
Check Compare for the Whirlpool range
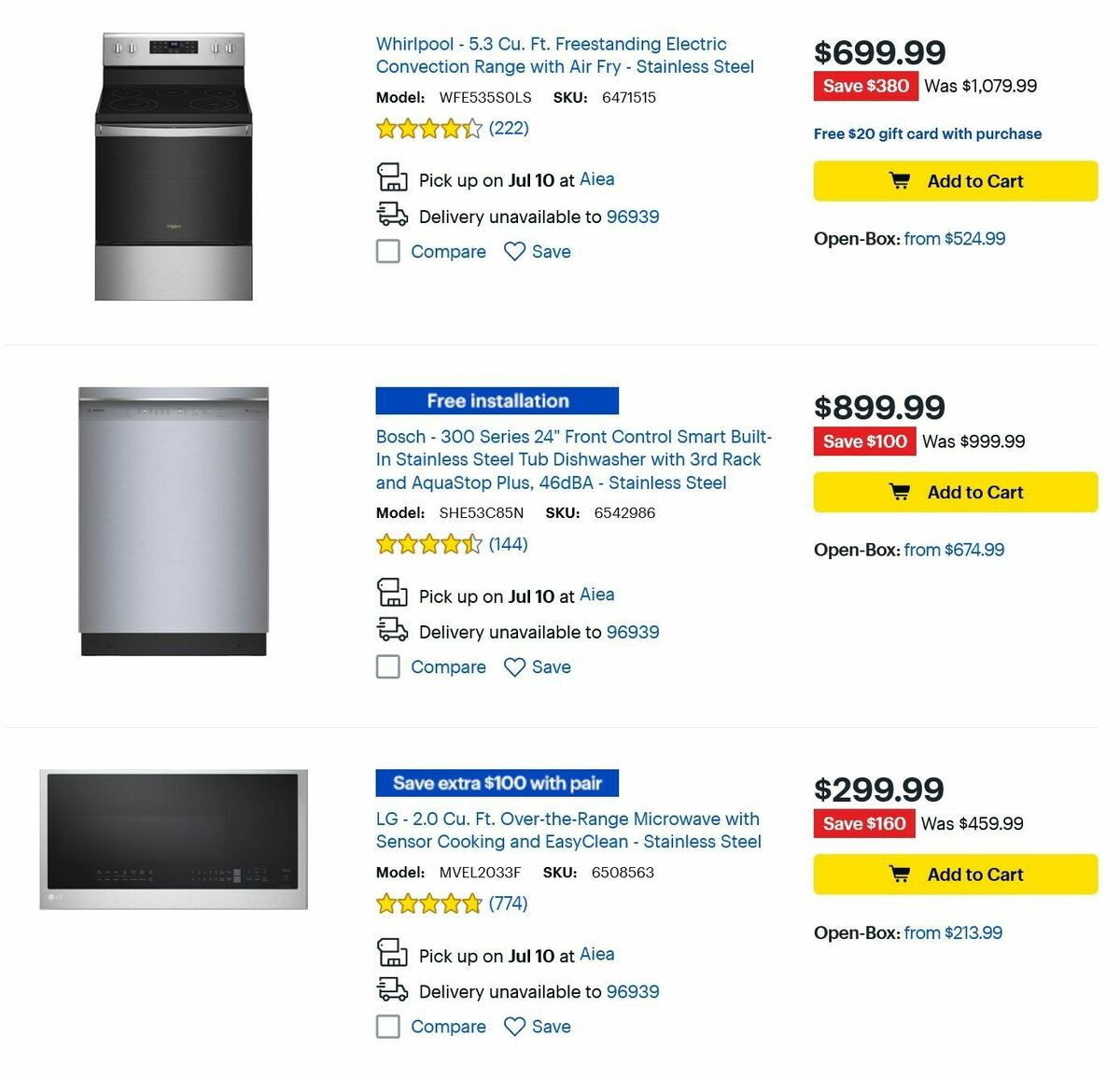click(x=388, y=251)
